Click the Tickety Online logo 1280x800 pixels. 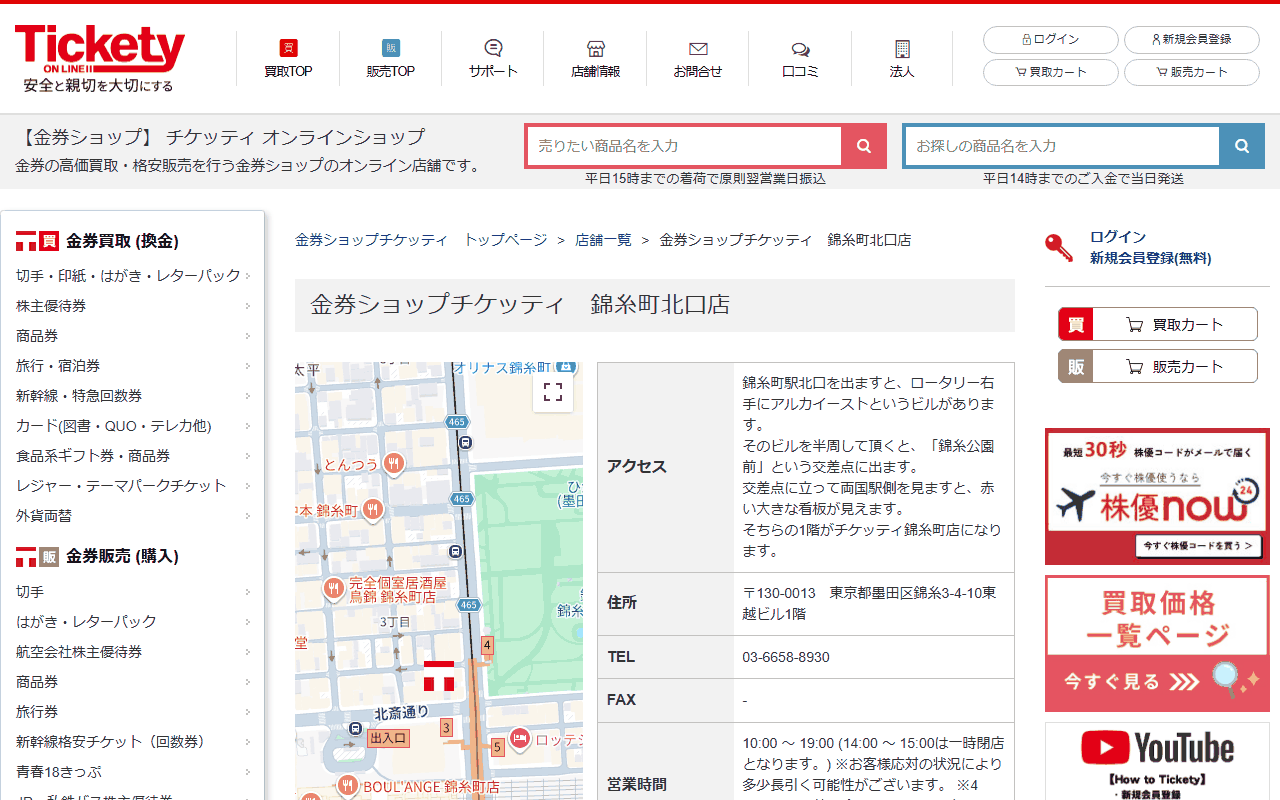pyautogui.click(x=99, y=59)
